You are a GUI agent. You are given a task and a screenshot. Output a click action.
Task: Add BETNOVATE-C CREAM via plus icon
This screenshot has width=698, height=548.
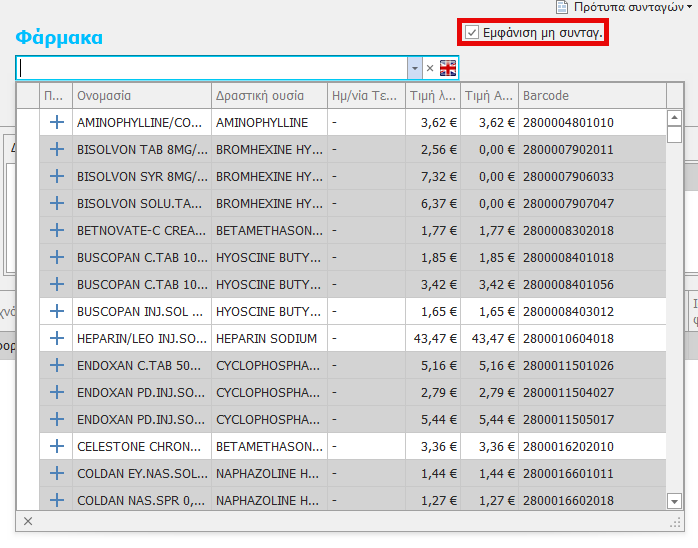56,231
